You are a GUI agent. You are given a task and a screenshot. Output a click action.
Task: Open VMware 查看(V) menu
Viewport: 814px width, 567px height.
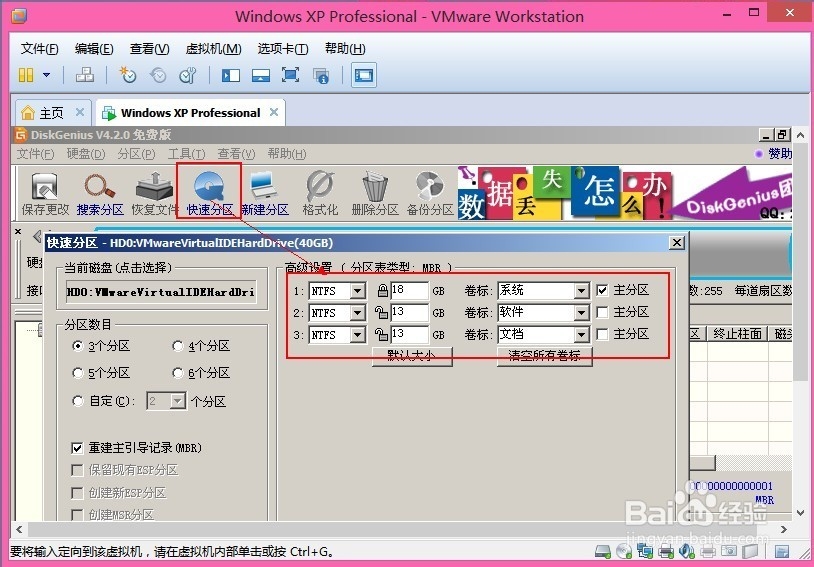[150, 49]
